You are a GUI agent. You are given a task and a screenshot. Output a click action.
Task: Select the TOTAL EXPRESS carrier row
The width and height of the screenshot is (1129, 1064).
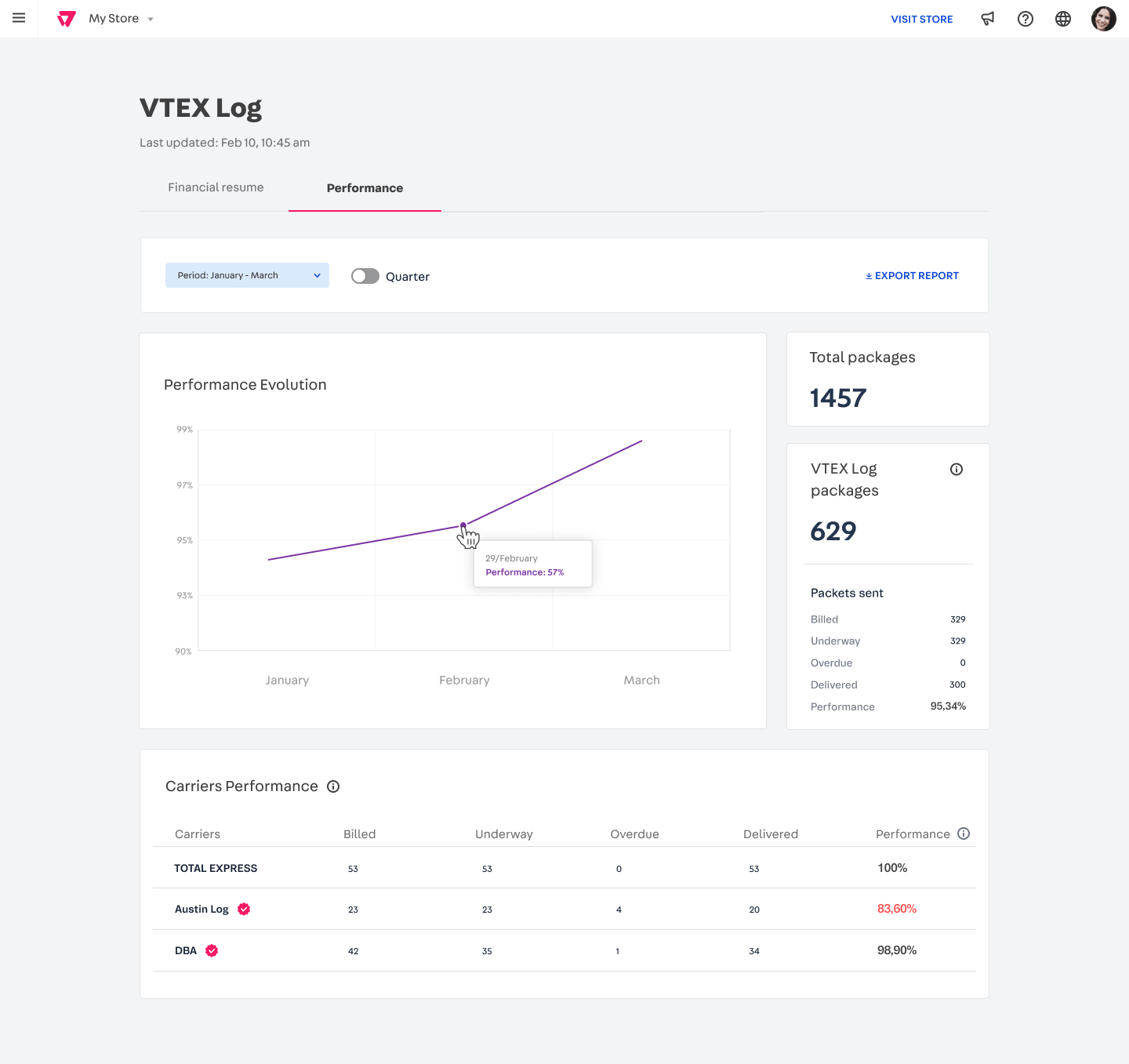tap(216, 868)
